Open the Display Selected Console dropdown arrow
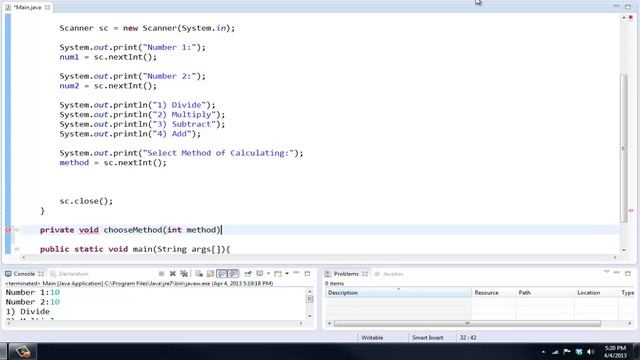 [x=268, y=273]
